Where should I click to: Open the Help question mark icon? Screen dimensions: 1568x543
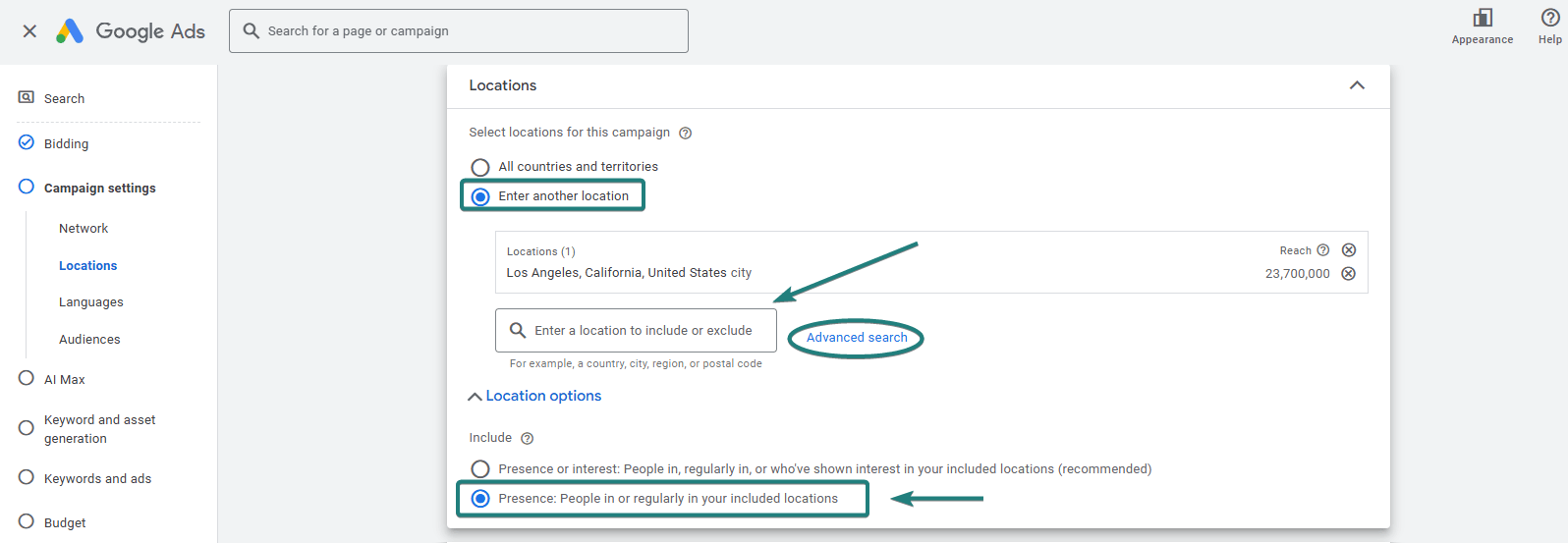tap(1550, 18)
